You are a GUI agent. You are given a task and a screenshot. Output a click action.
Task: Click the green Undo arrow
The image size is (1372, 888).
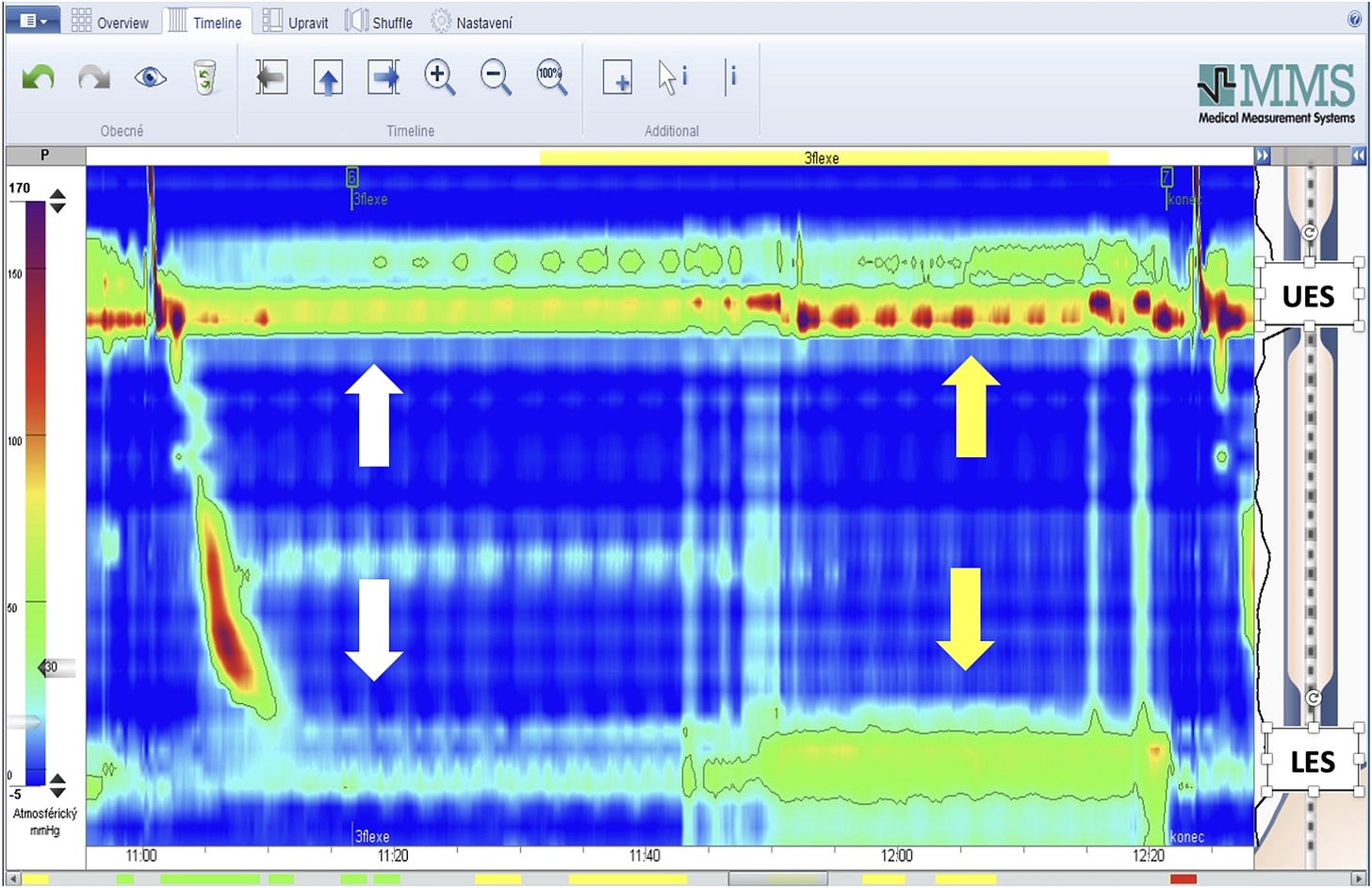pyautogui.click(x=38, y=76)
